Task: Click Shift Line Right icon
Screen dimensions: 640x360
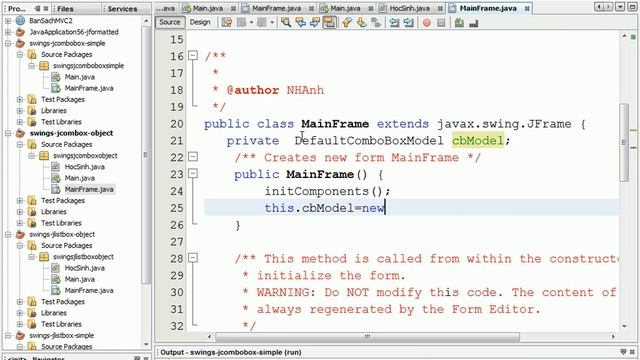Action: pyautogui.click(x=409, y=22)
